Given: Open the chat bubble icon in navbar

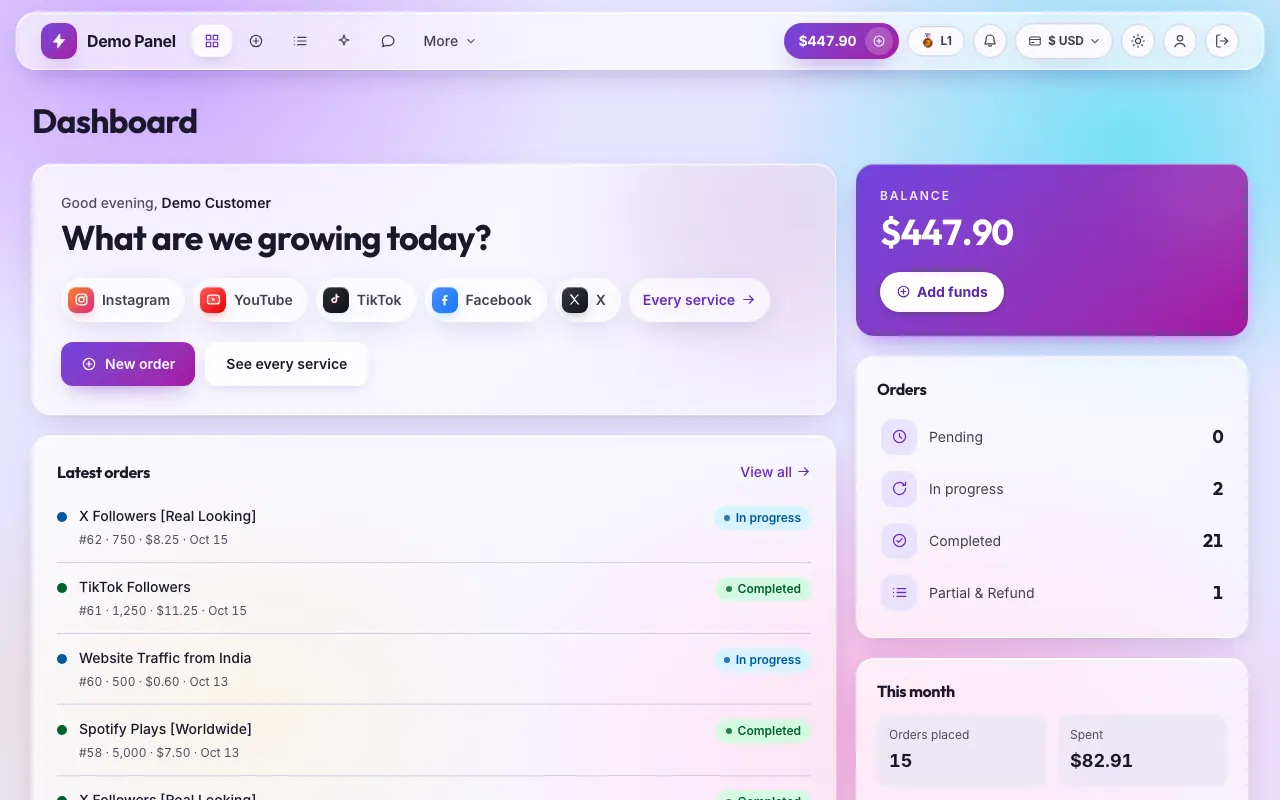Looking at the screenshot, I should (x=388, y=41).
